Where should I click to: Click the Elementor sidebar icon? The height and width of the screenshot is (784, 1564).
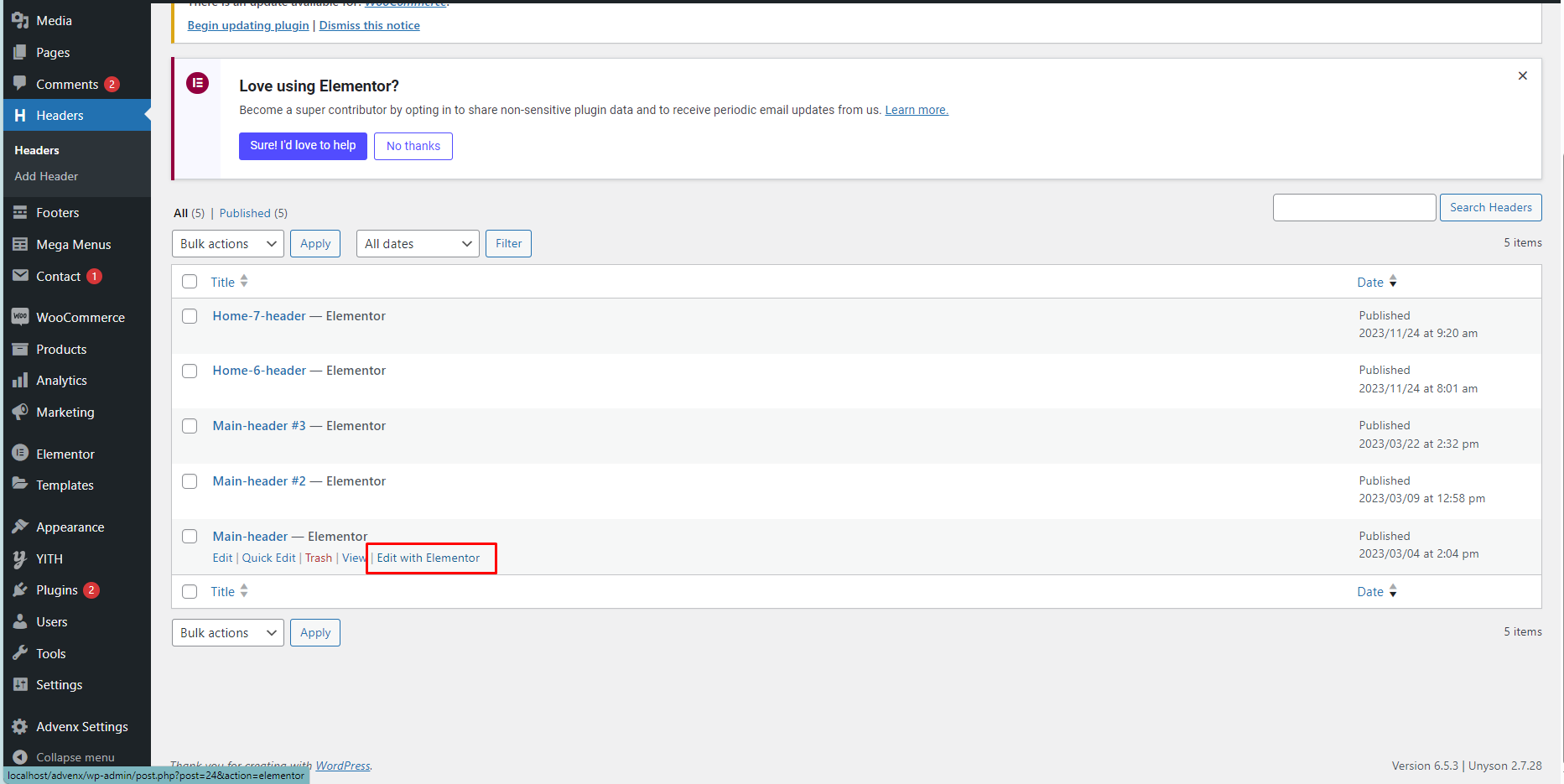click(x=20, y=454)
